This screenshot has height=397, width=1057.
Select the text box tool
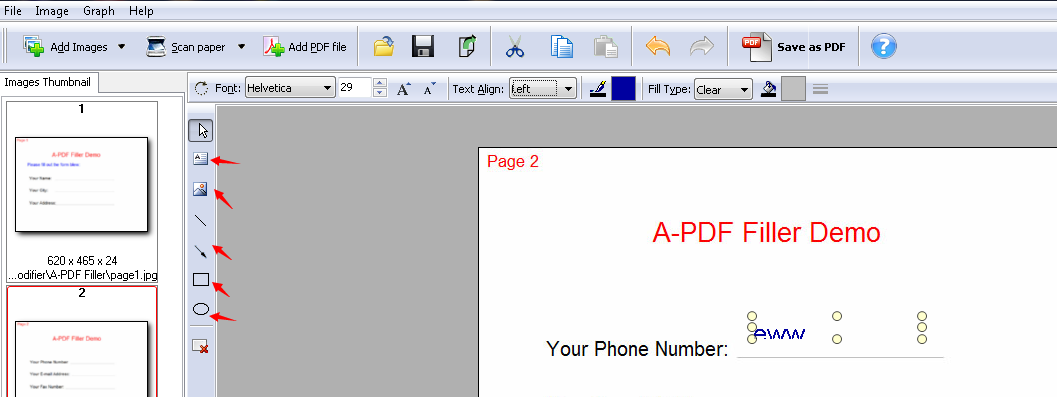[x=200, y=159]
